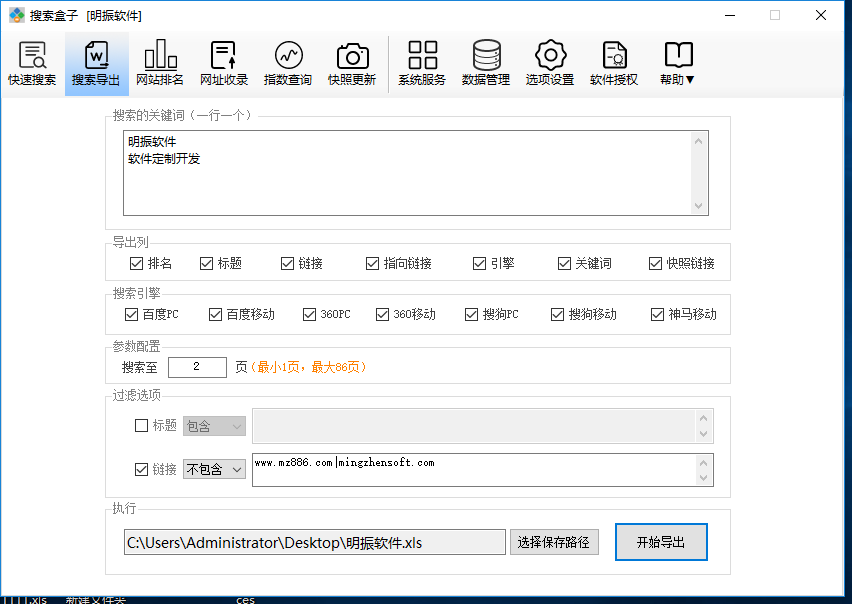Open the 网址收录 URL inclusion checker
The height and width of the screenshot is (604, 852).
tap(223, 63)
